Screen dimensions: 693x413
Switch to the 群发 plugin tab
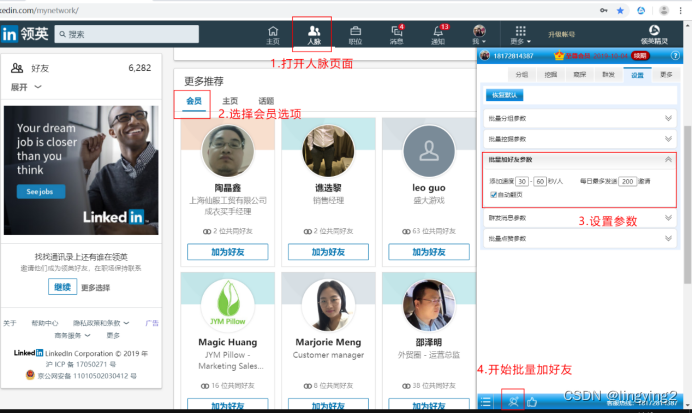(x=609, y=75)
